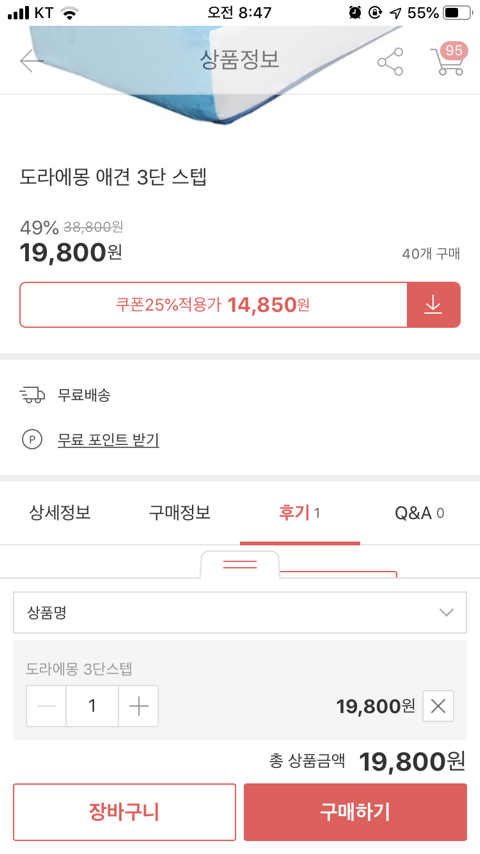Image resolution: width=480 pixels, height=854 pixels.
Task: Decrease quantity with the minus button
Action: coord(46,706)
